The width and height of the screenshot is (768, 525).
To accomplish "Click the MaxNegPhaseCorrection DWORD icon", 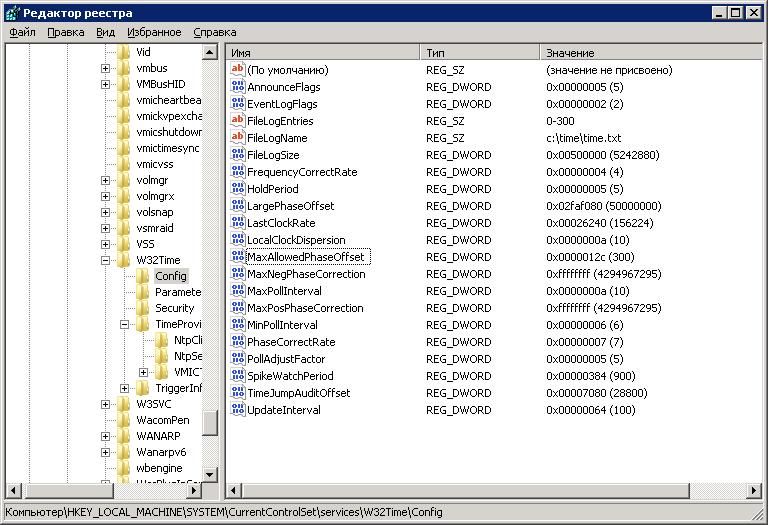I will [x=238, y=274].
